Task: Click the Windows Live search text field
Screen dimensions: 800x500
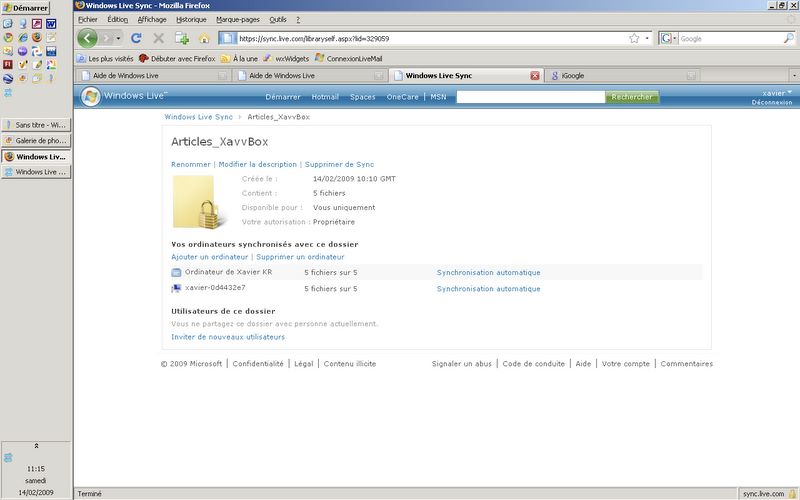Action: click(x=531, y=97)
